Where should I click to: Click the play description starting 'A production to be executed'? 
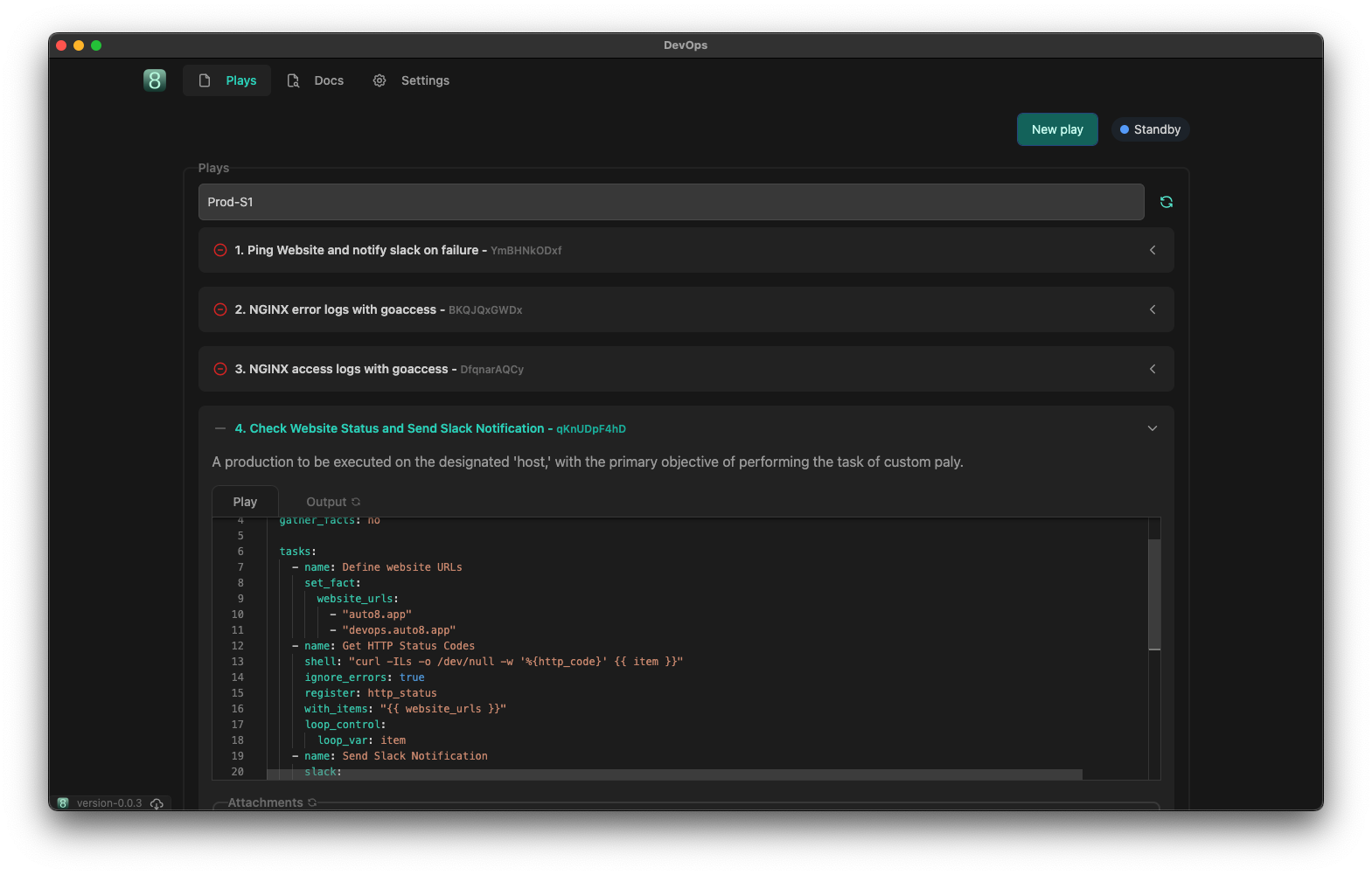coord(588,462)
